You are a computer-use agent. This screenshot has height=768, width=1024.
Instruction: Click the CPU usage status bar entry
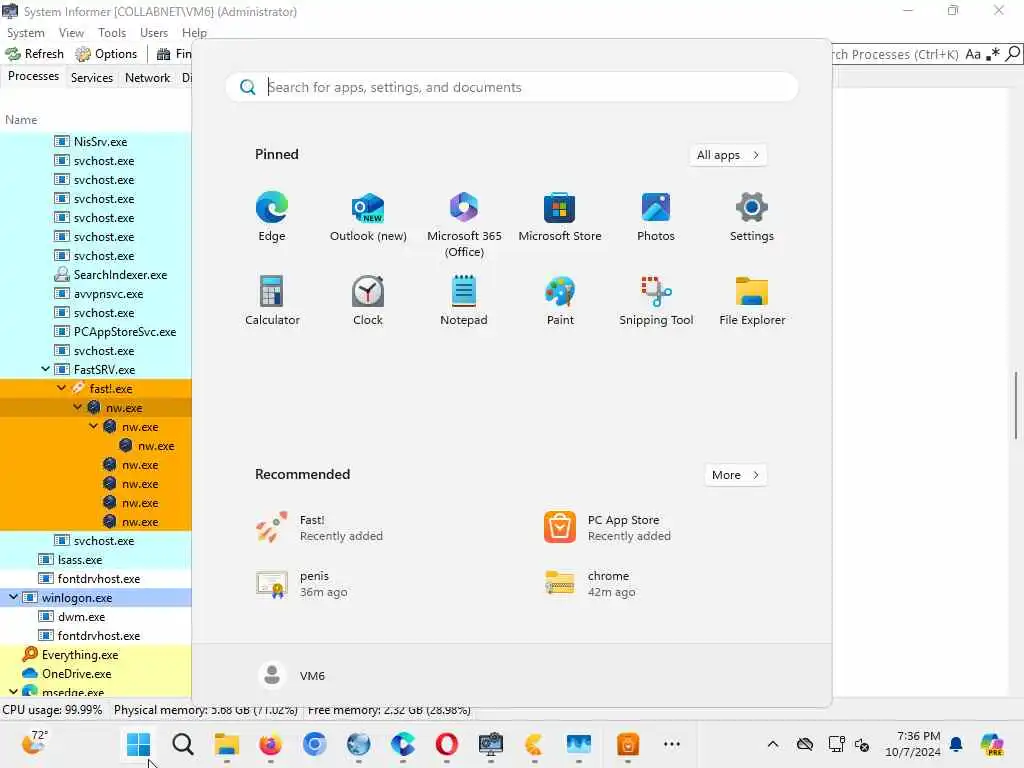tap(53, 710)
